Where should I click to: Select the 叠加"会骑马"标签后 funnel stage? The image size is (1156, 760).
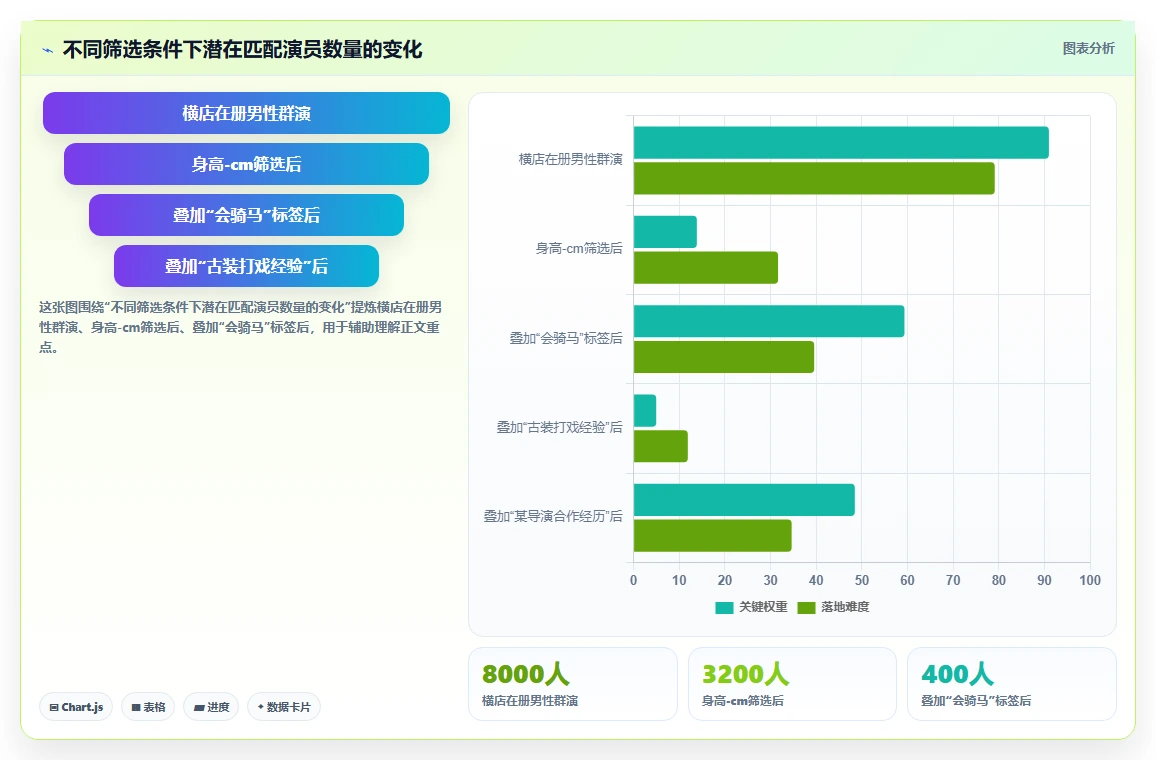(246, 215)
